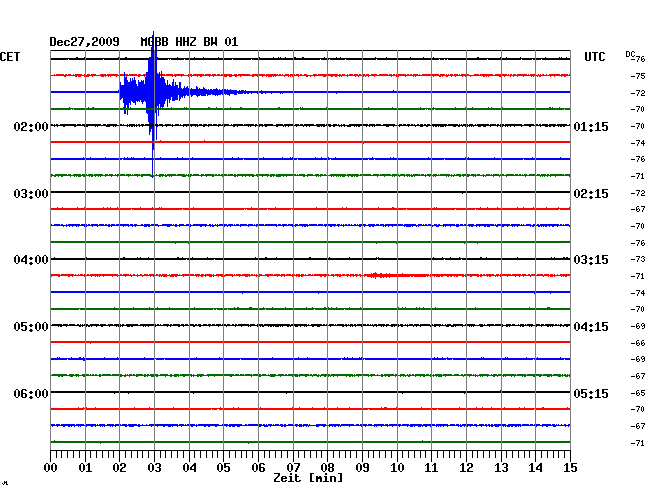Image resolution: width=650 pixels, height=494 pixels.
Task: Select the 05:00 CET row label
Action: 31,327
